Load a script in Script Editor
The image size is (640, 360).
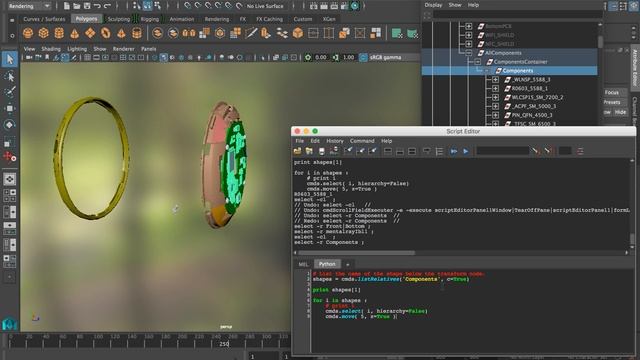297,151
